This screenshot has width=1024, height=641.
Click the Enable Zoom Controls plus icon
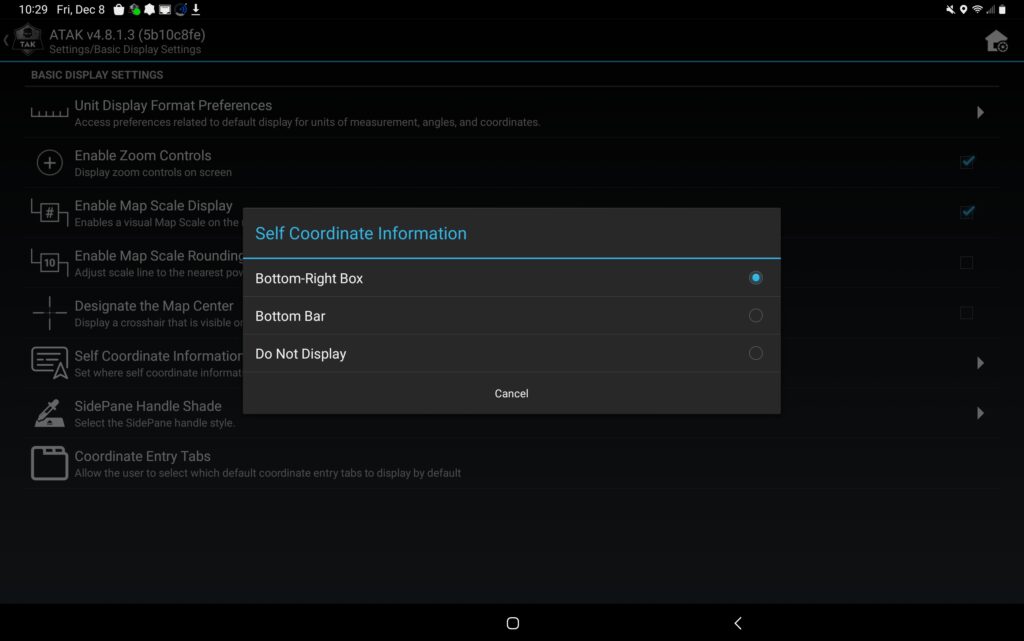pyautogui.click(x=48, y=162)
